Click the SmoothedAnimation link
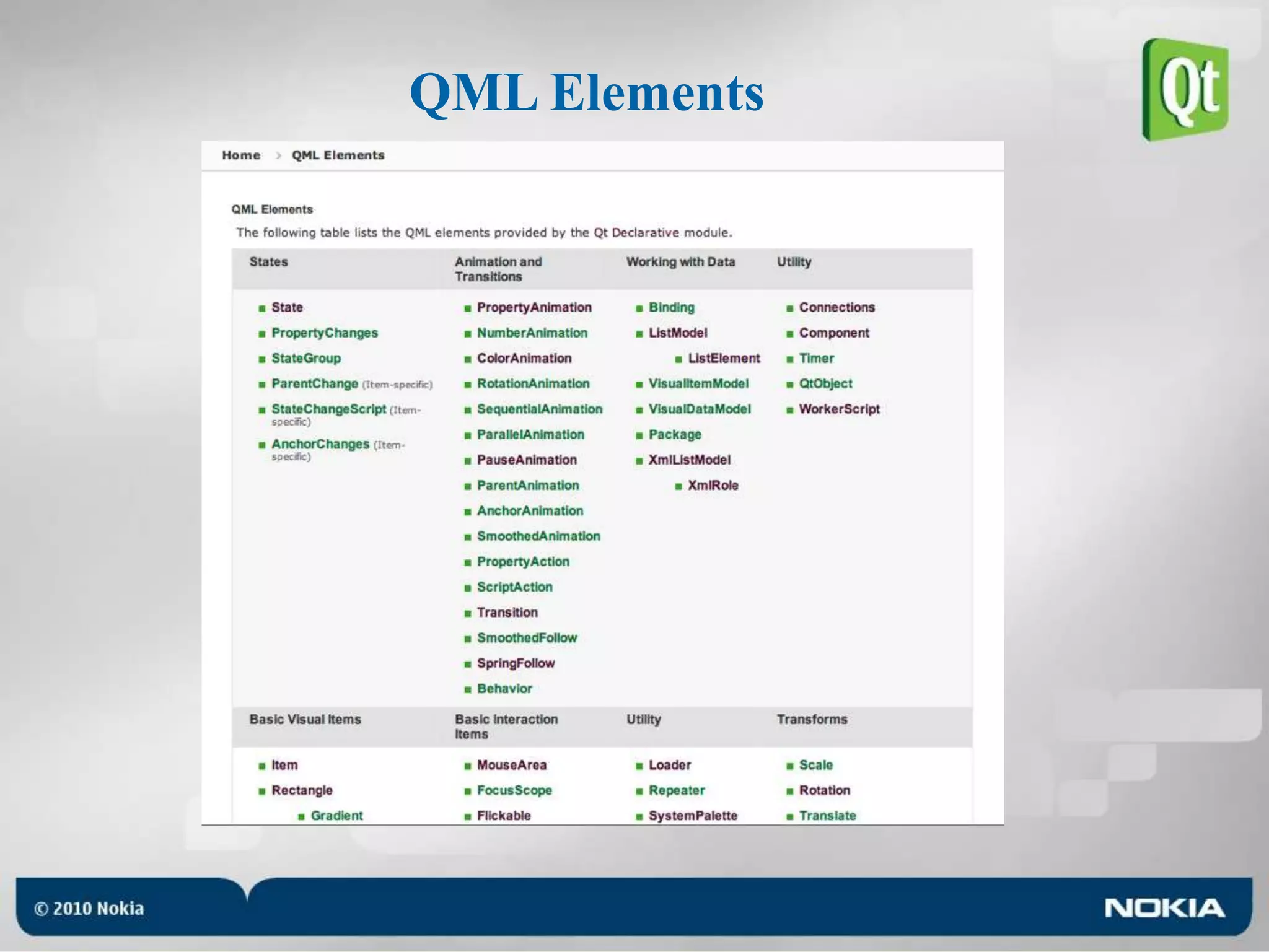This screenshot has height=952, width=1269. 538,536
